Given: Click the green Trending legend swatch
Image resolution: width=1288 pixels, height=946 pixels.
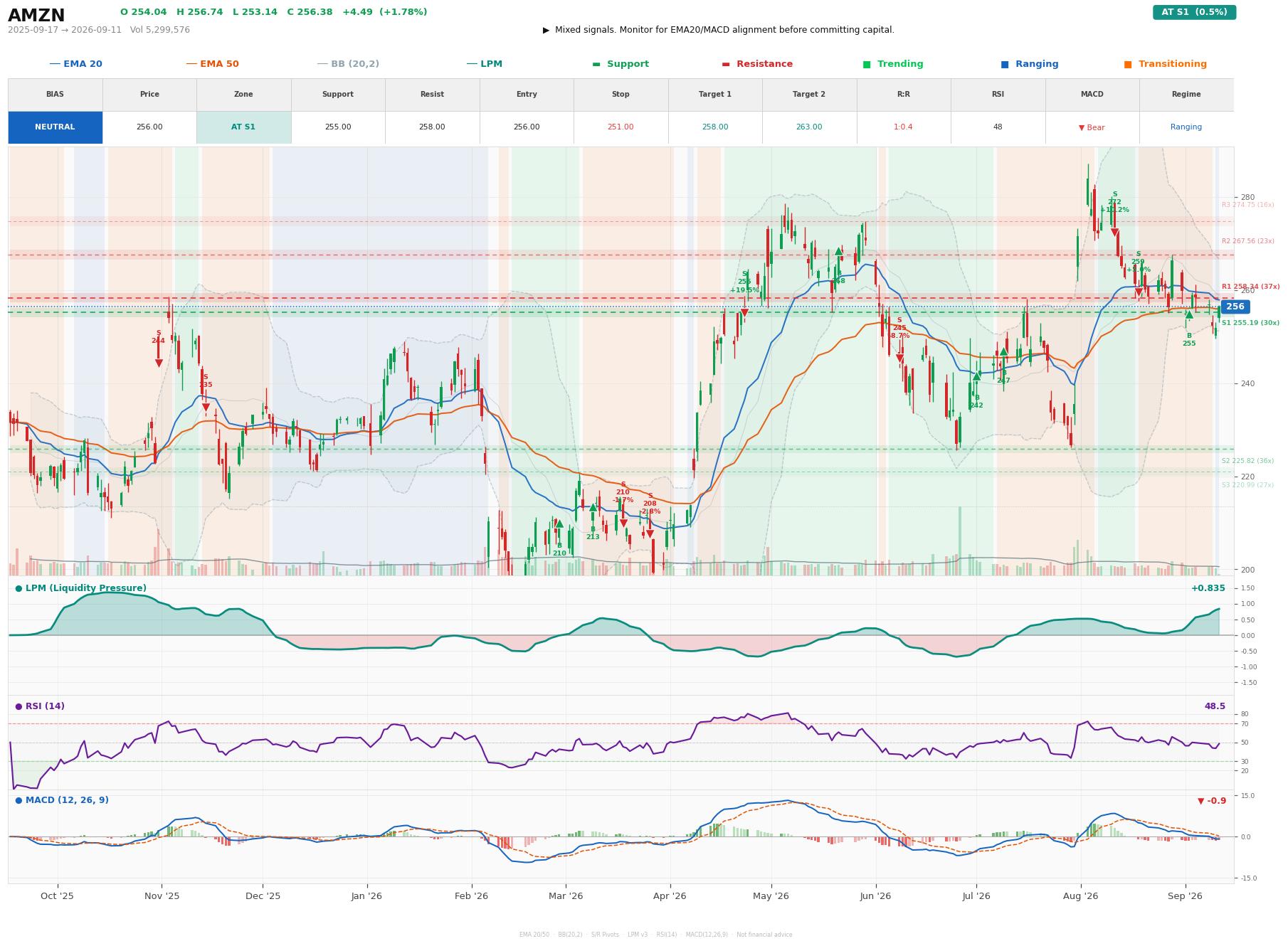Looking at the screenshot, I should click(x=867, y=64).
